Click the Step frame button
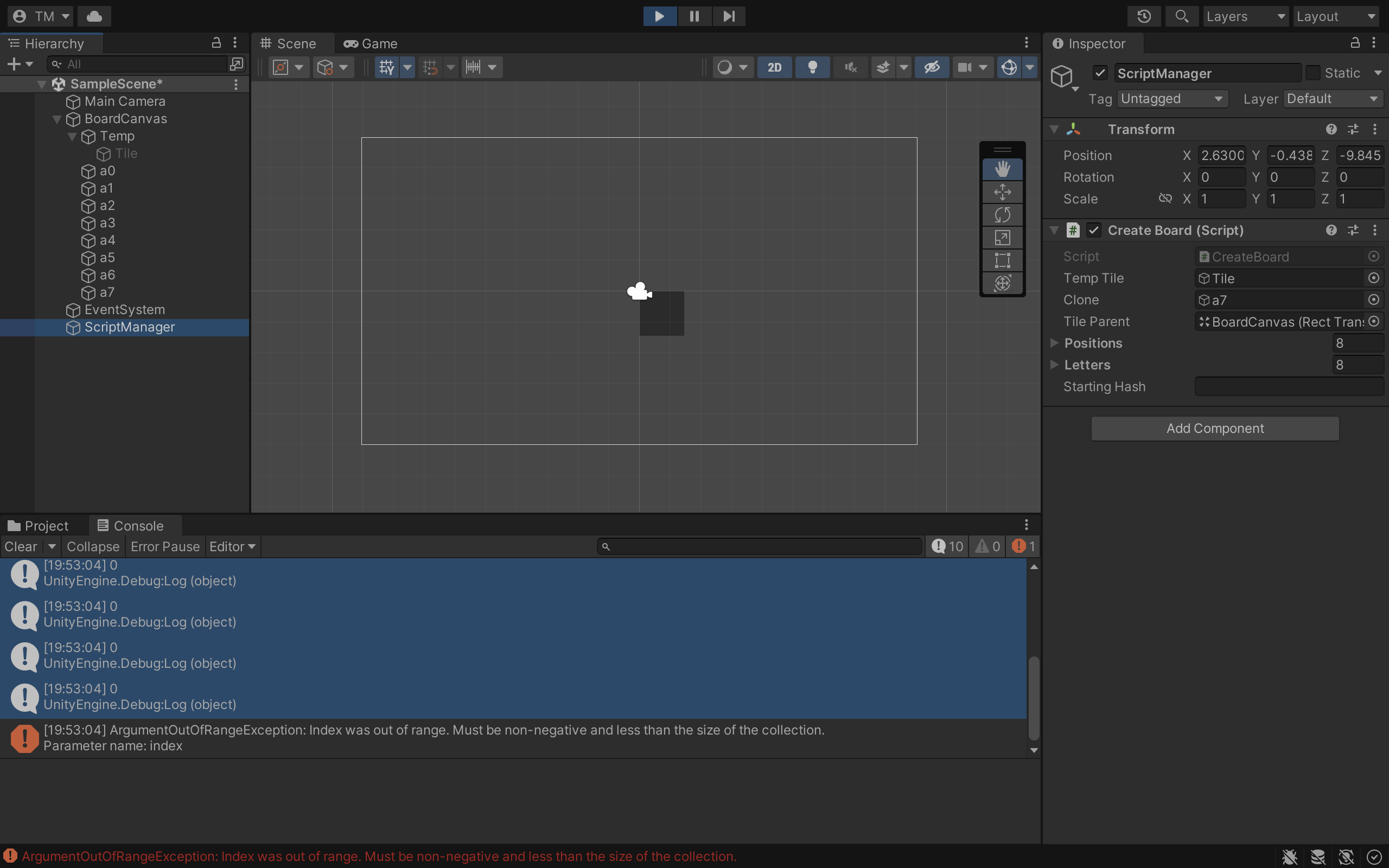 [x=728, y=16]
